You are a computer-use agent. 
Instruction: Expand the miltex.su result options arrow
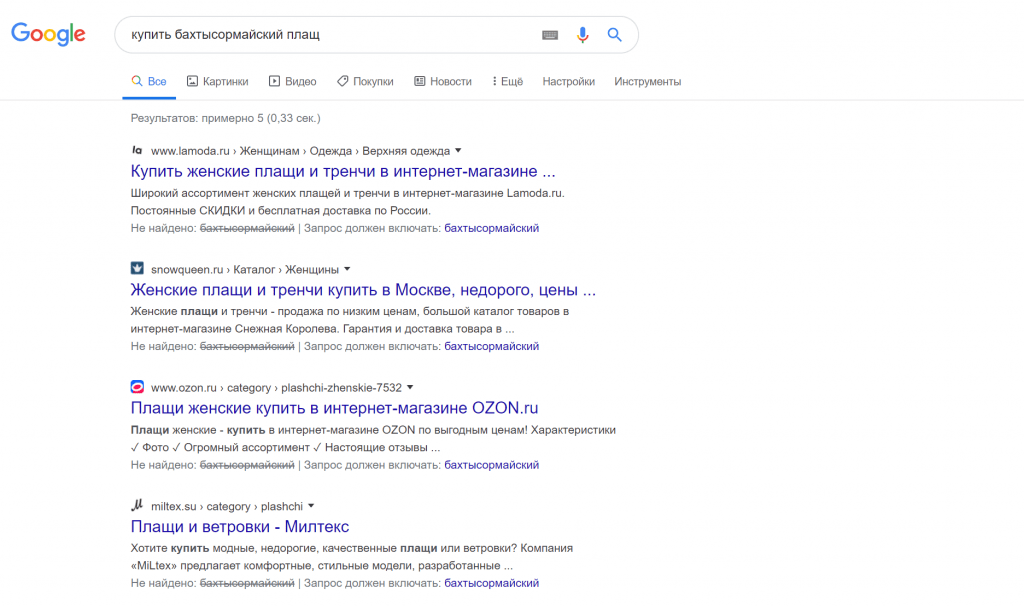point(312,505)
